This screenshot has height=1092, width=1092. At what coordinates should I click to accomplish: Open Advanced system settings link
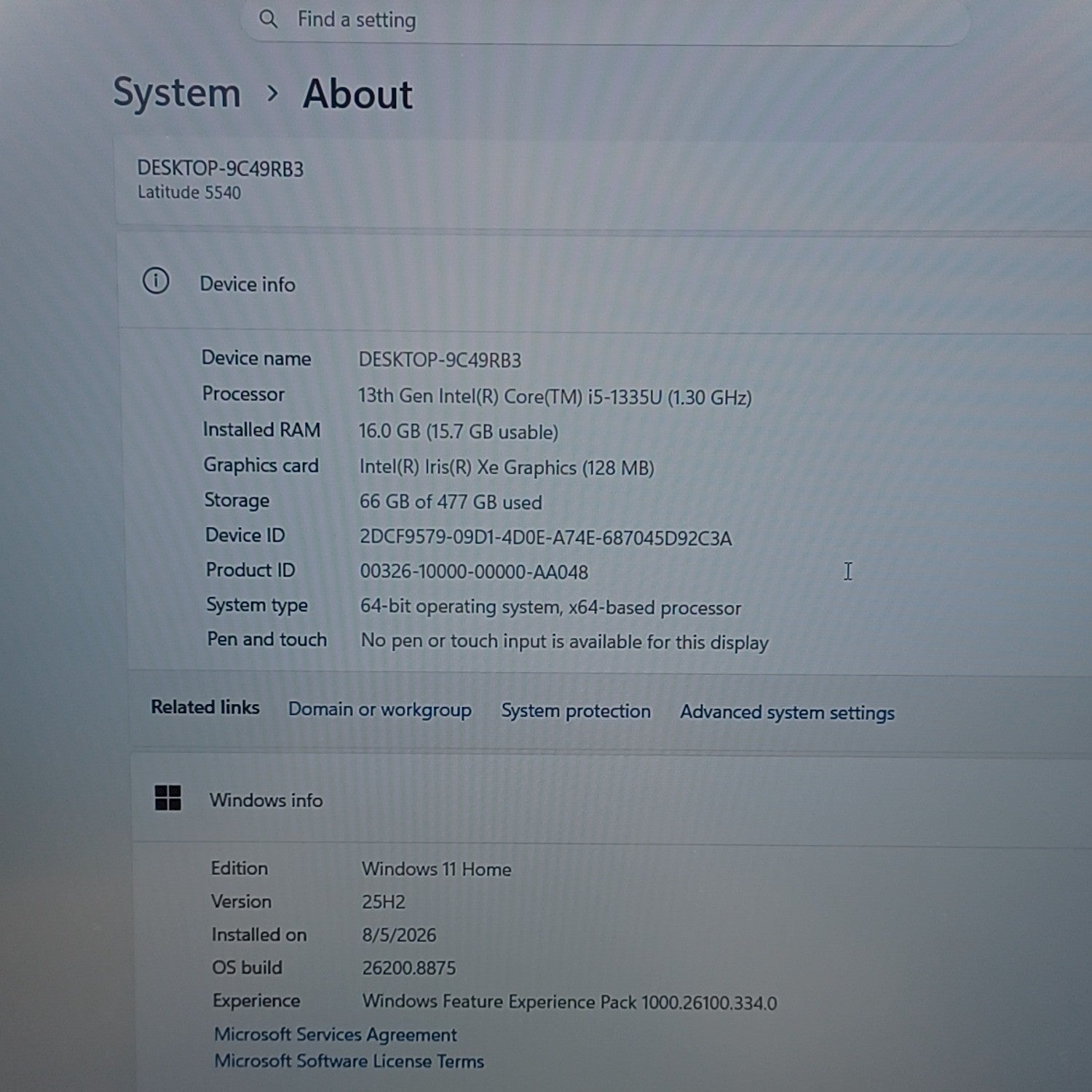(x=787, y=713)
